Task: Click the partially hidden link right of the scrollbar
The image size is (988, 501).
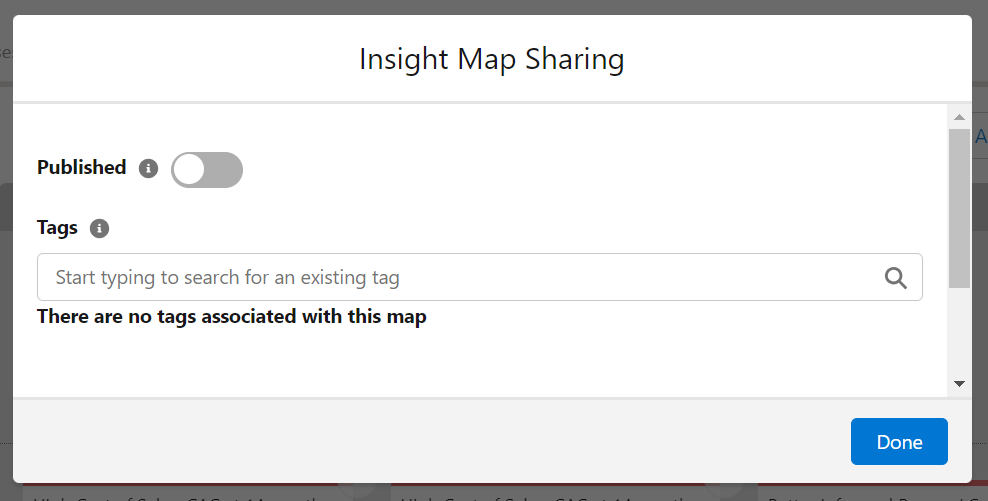Action: [x=981, y=140]
